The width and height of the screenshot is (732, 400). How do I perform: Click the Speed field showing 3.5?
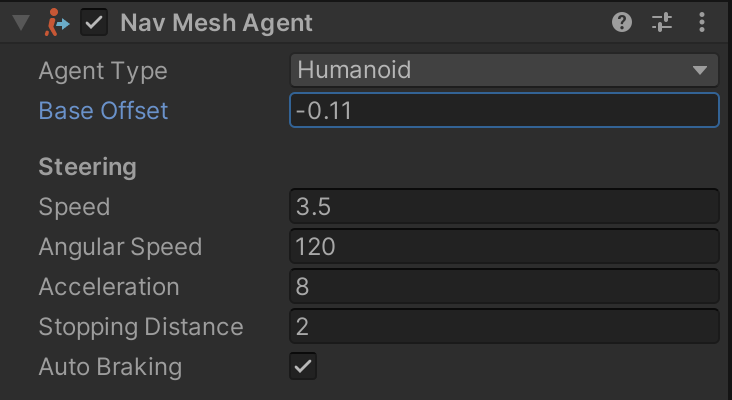[504, 207]
